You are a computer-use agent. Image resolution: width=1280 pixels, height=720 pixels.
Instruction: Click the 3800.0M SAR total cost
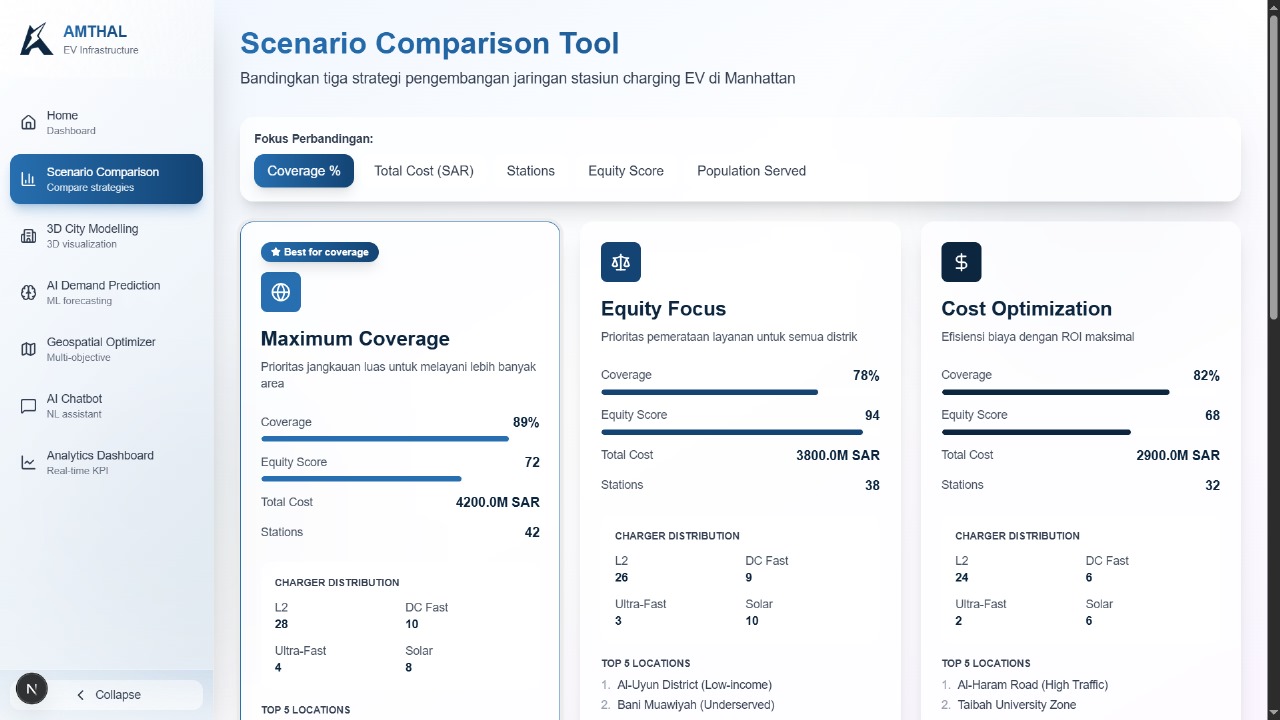[x=838, y=455]
